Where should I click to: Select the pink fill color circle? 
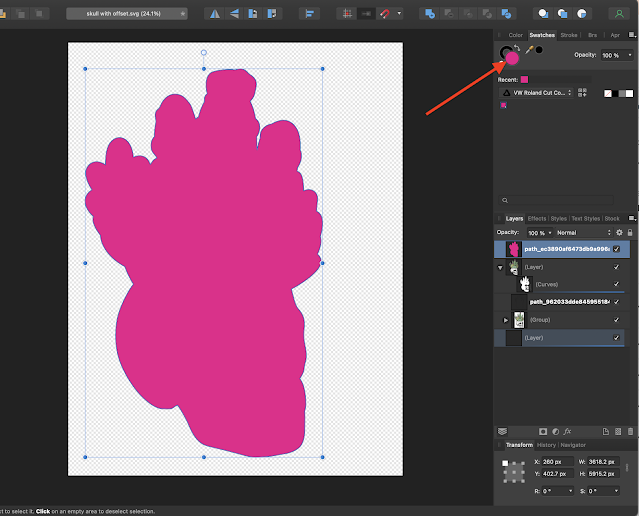tap(512, 58)
